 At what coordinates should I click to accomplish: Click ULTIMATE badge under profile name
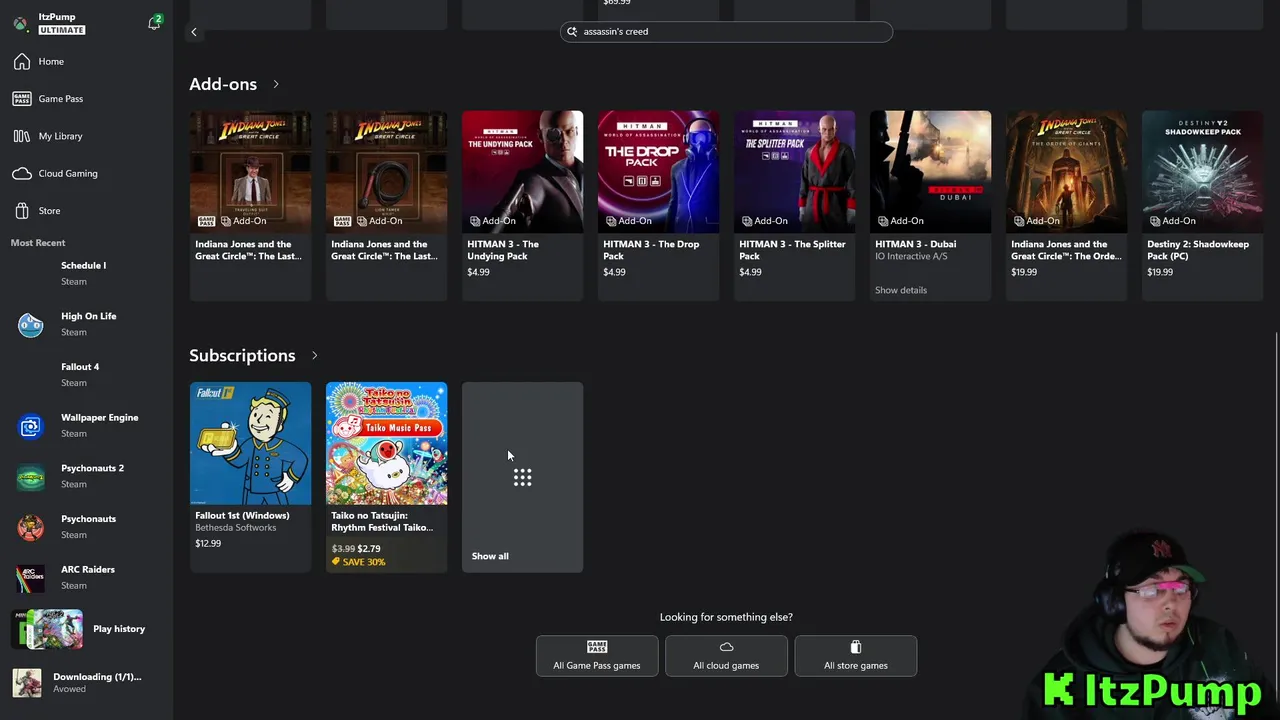(x=62, y=31)
